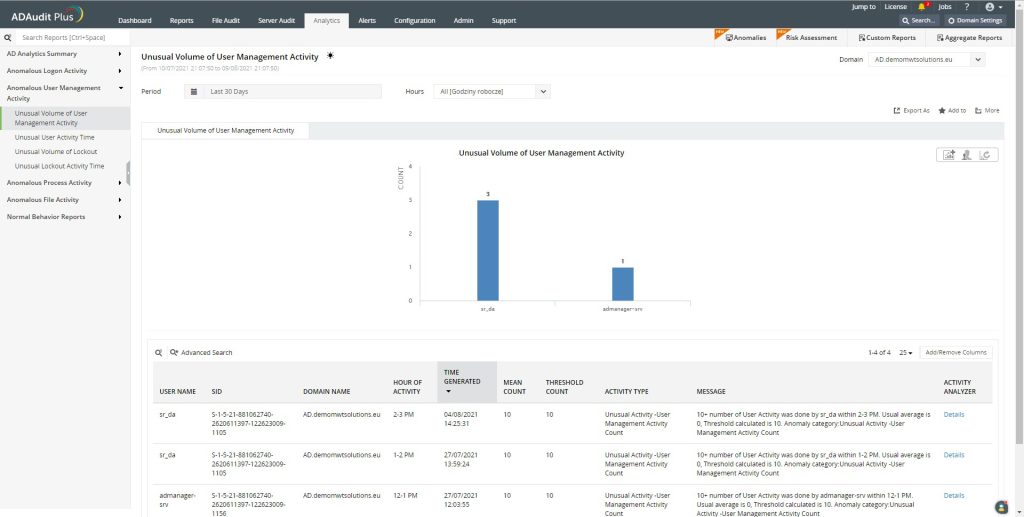The image size is (1024, 517).
Task: Change the rows per page dropdown showing 25
Action: click(x=905, y=352)
